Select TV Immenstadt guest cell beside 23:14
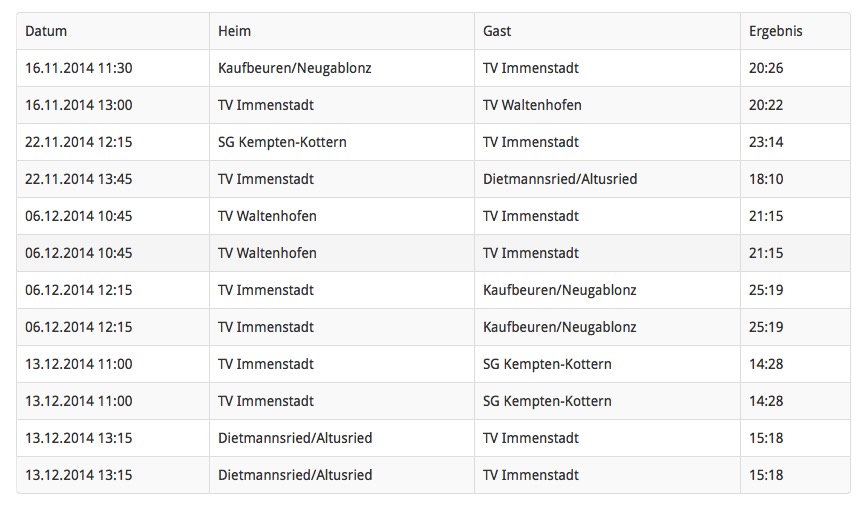 (x=607, y=142)
